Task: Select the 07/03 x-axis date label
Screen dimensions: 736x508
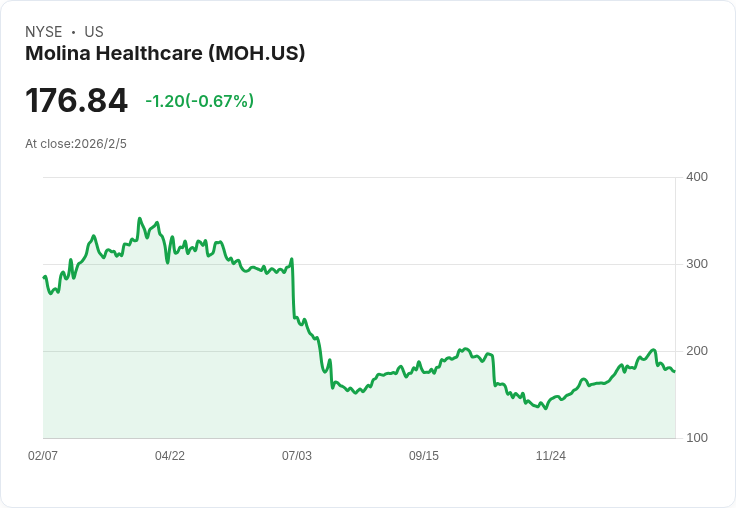Action: tap(297, 456)
